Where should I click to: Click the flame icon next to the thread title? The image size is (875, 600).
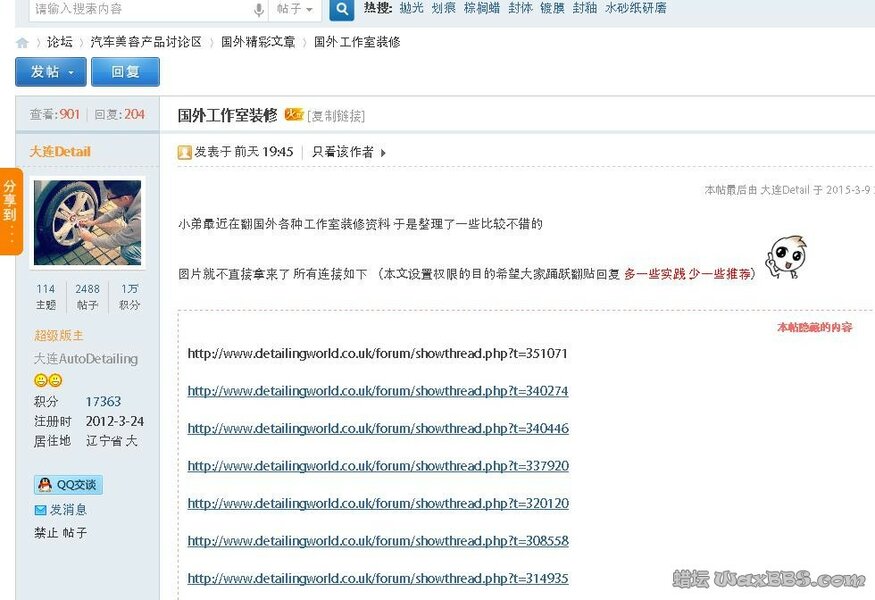(294, 113)
